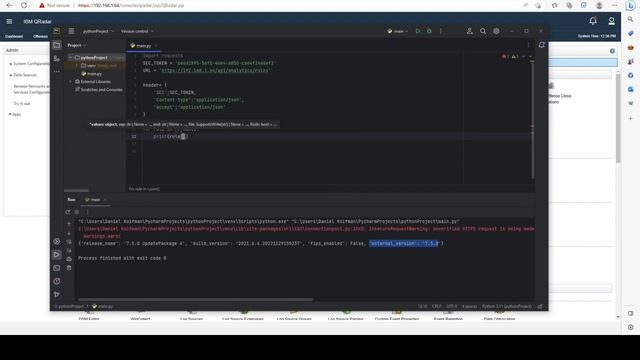Open QRadar Dashboard tab

coord(14,36)
